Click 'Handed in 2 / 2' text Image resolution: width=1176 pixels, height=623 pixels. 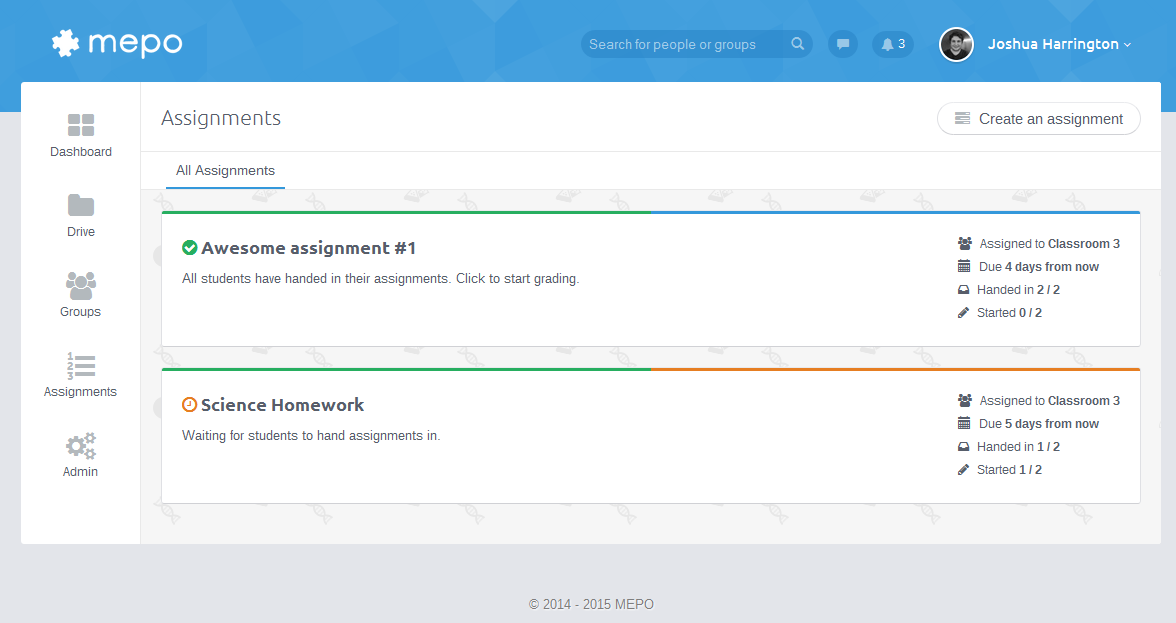pos(1018,290)
